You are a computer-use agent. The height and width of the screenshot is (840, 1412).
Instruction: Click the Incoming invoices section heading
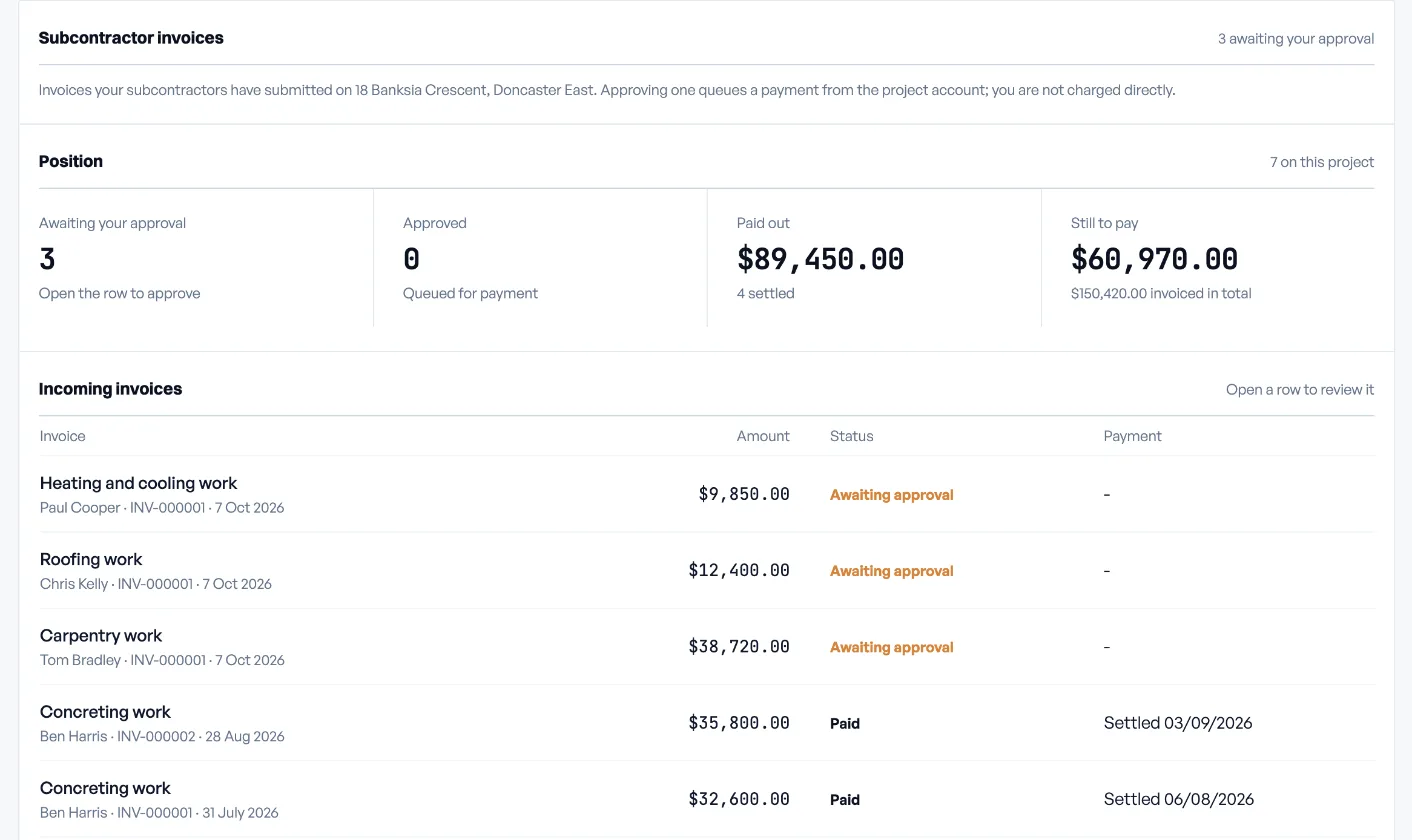pyautogui.click(x=110, y=389)
